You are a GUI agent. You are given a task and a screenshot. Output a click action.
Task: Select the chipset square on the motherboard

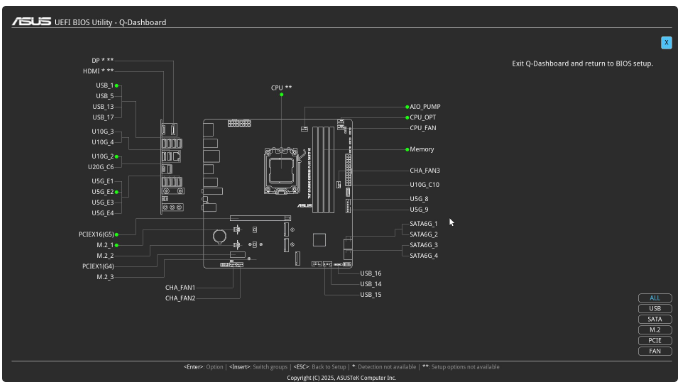[319, 240]
